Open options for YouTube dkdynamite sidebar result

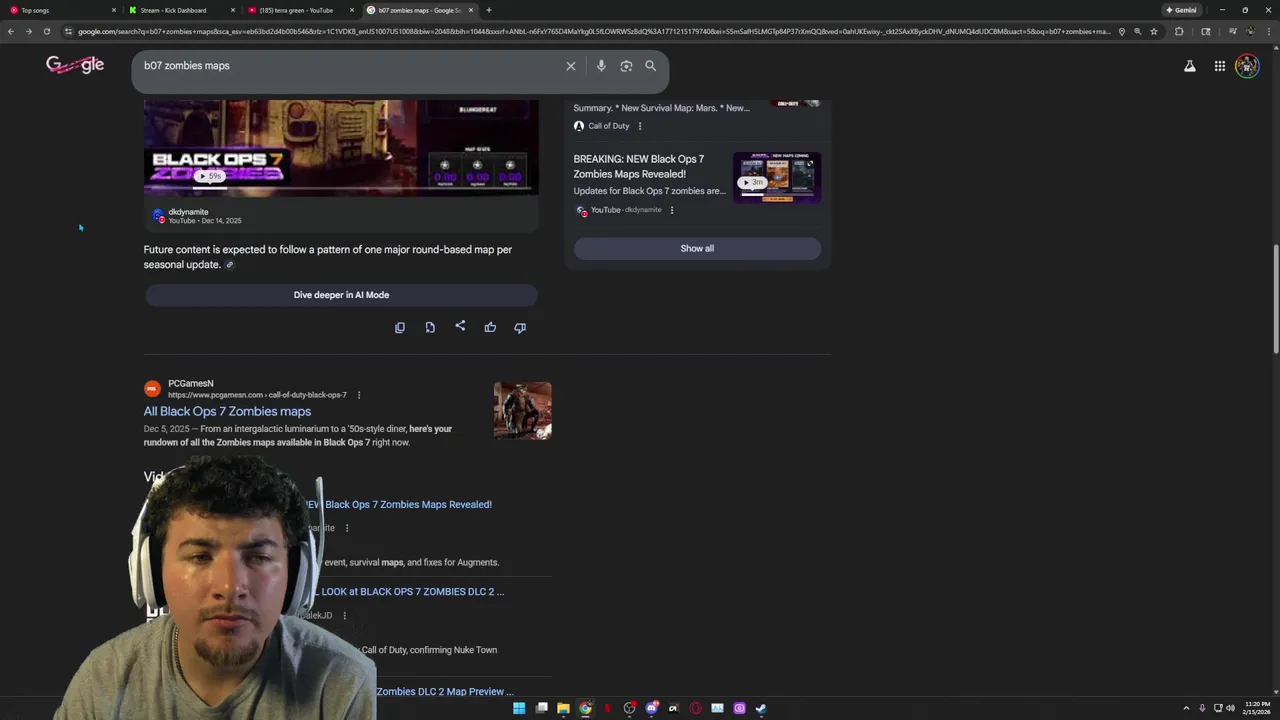[x=672, y=210]
